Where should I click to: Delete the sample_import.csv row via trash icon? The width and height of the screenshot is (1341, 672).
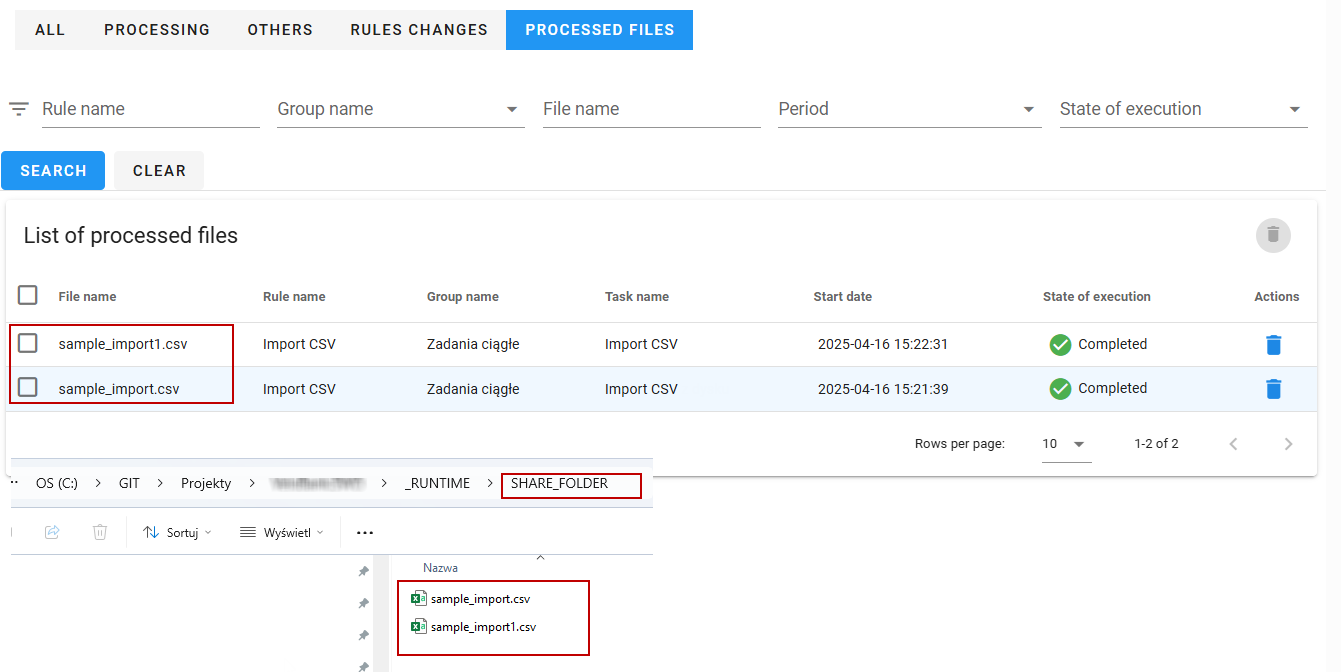point(1273,389)
